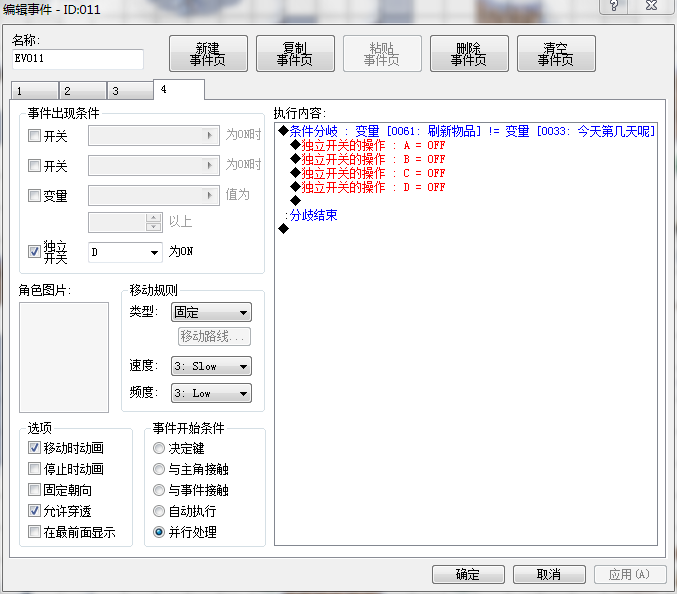Click the 复制事件页 button
Viewport: 677px width, 594px height.
[x=295, y=54]
